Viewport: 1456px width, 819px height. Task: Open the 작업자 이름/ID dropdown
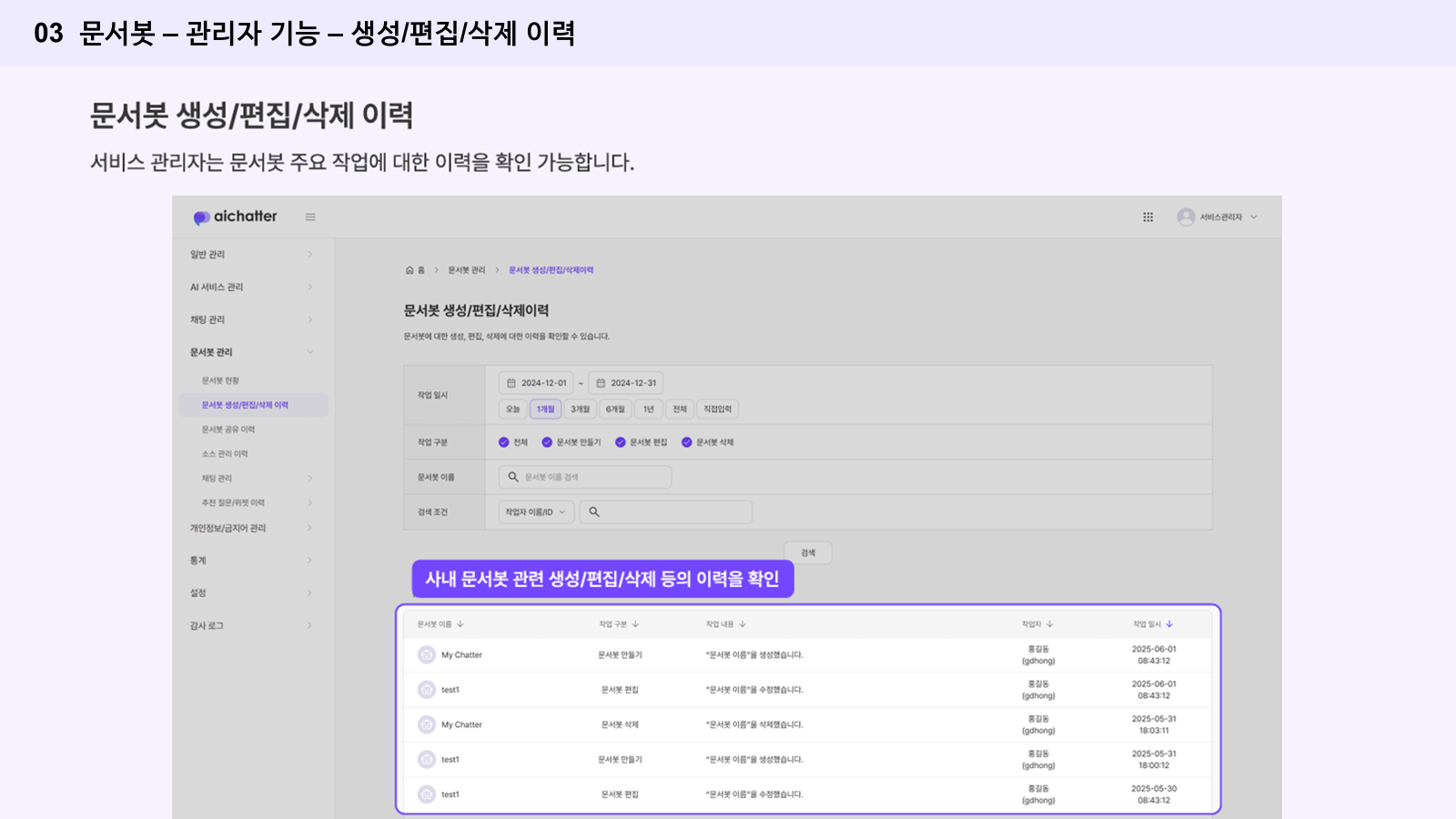tap(536, 512)
